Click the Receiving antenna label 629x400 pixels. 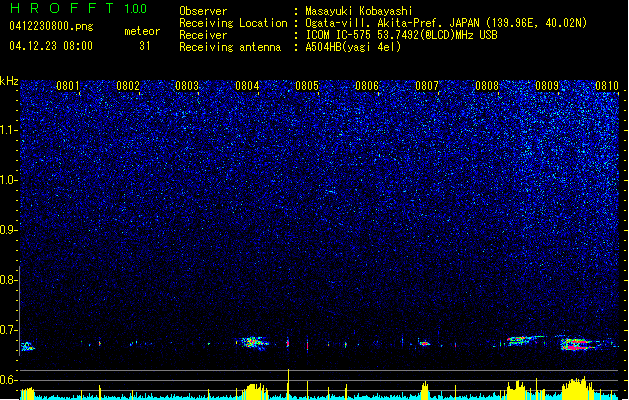click(x=230, y=47)
